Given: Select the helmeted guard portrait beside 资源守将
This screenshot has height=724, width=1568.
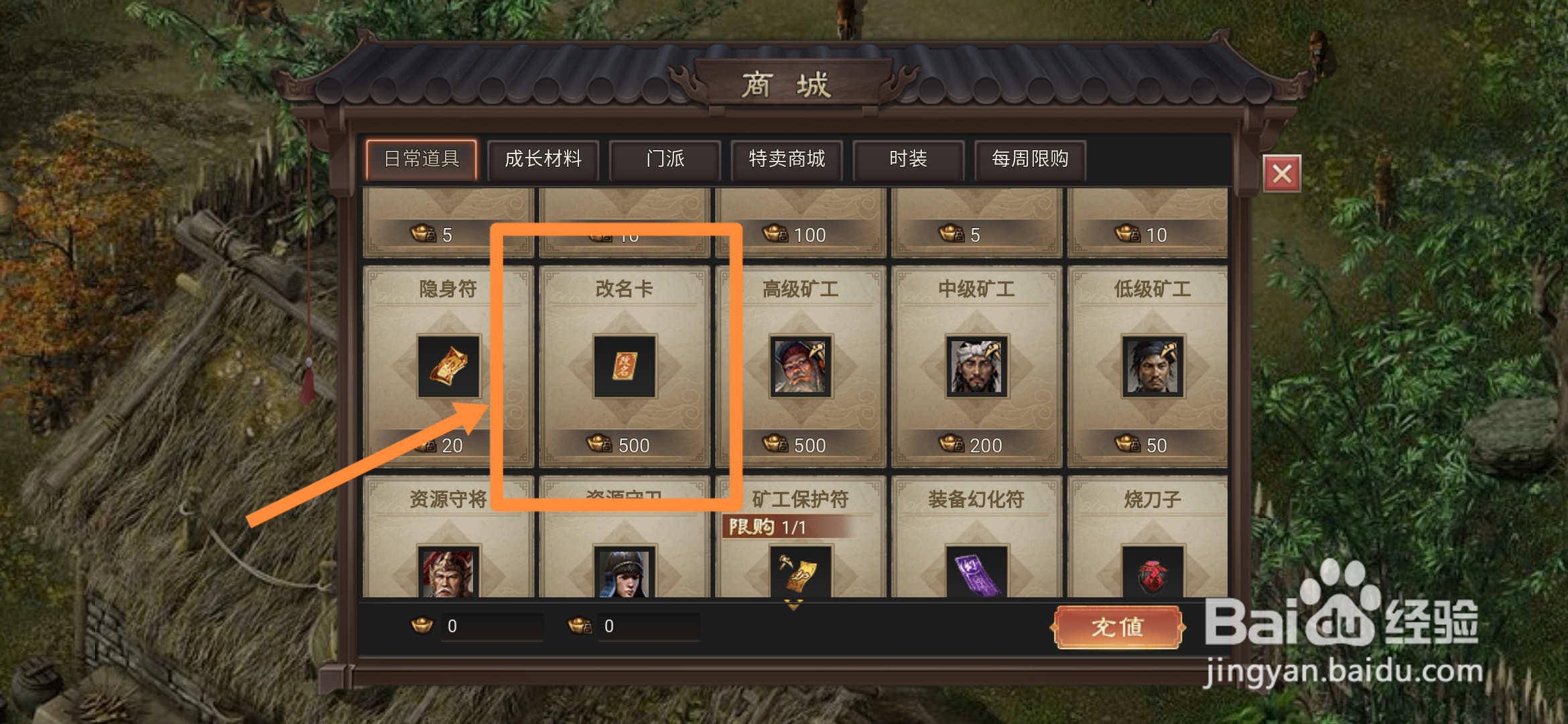Looking at the screenshot, I should pyautogui.click(x=625, y=572).
